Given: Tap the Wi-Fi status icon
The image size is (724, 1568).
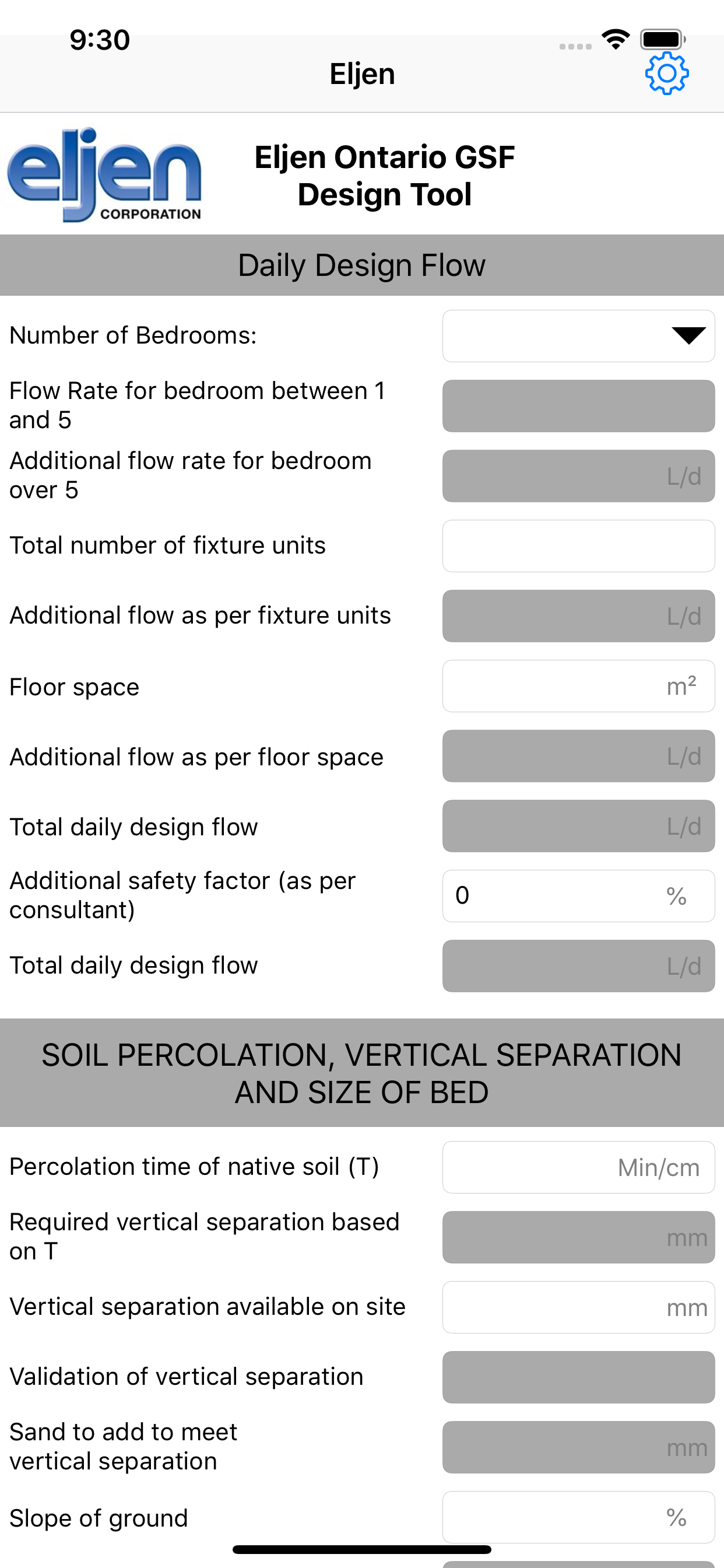Looking at the screenshot, I should 615,40.
